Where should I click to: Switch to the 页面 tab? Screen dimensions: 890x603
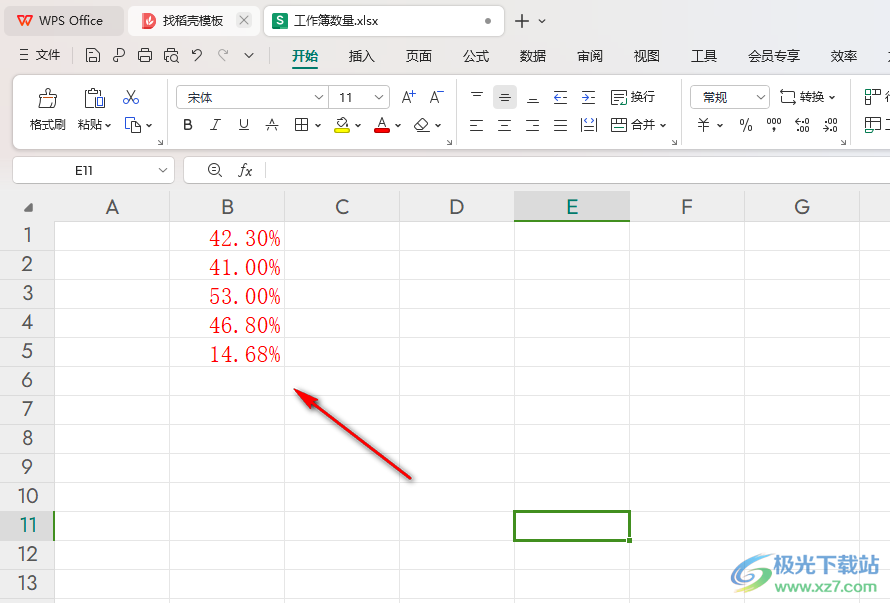(419, 56)
